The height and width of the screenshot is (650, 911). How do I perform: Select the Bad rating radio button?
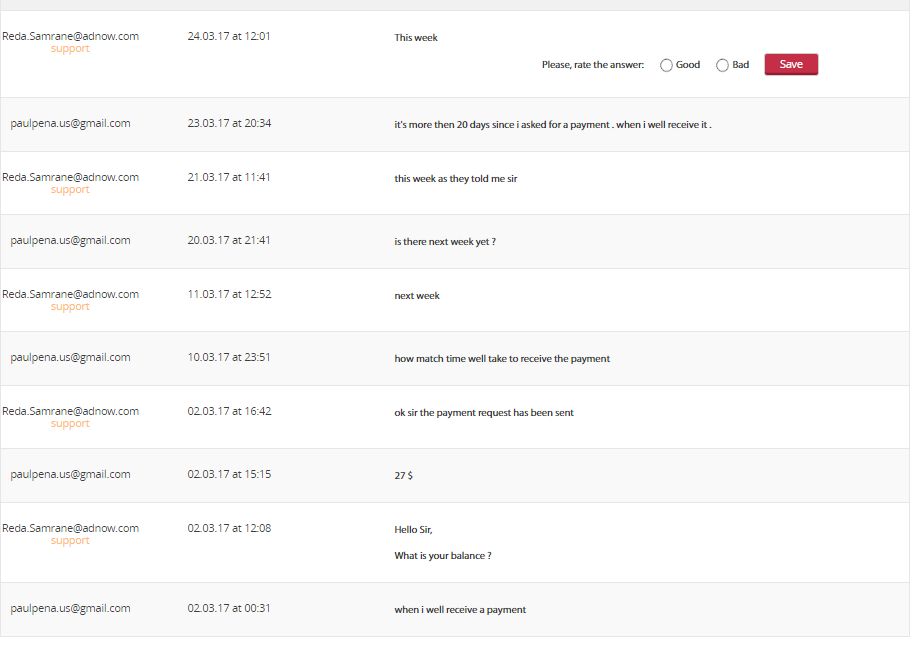(x=723, y=65)
